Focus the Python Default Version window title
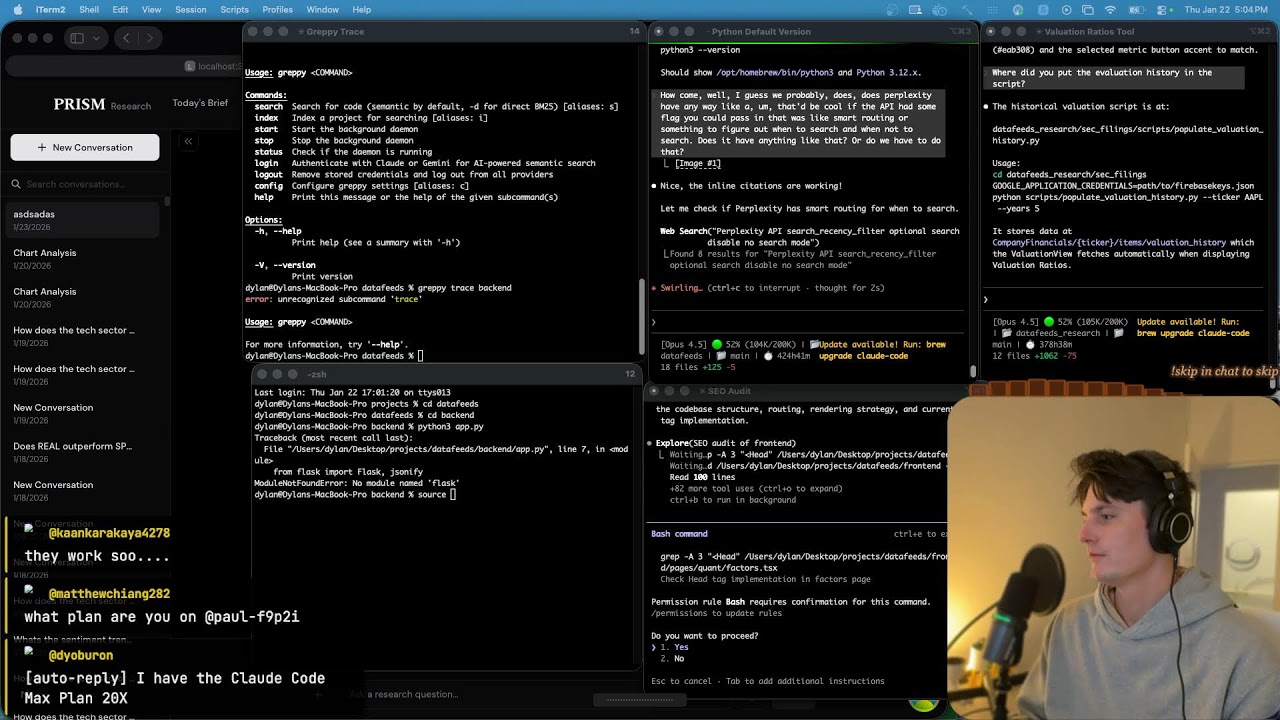1280x720 pixels. [760, 31]
